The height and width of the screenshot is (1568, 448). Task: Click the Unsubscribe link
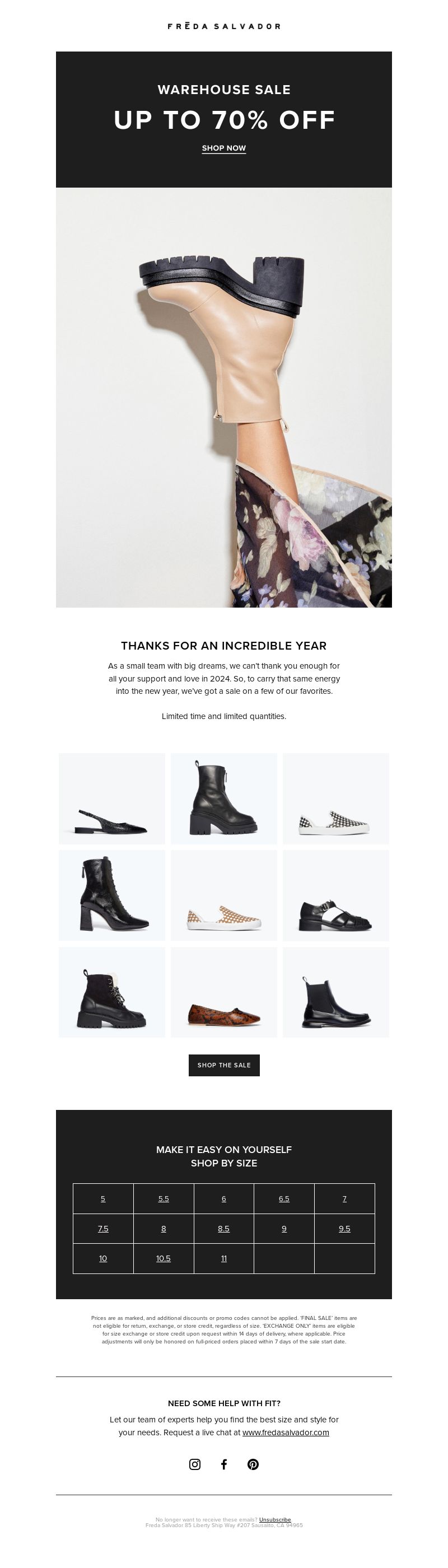(x=275, y=1519)
